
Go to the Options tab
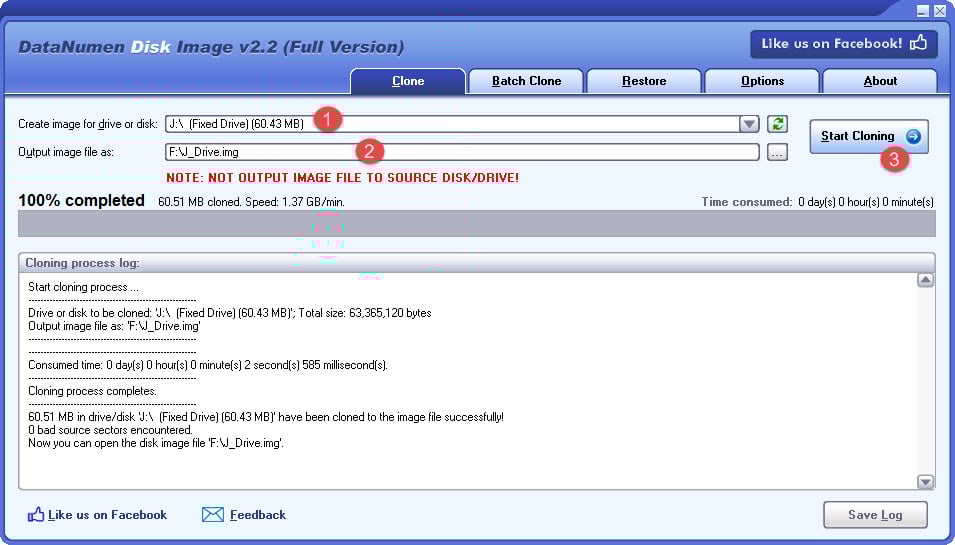pos(762,81)
